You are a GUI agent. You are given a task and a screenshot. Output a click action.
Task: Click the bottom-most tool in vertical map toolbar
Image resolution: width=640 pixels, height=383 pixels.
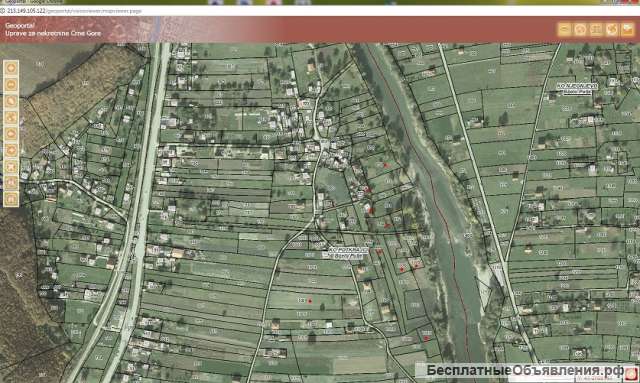tap(11, 199)
